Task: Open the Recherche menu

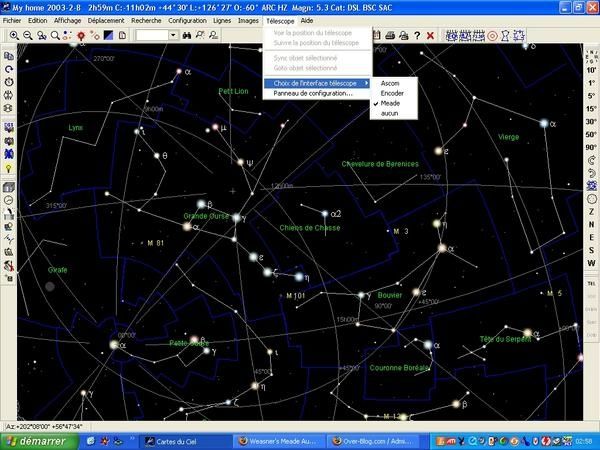Action: pos(146,21)
